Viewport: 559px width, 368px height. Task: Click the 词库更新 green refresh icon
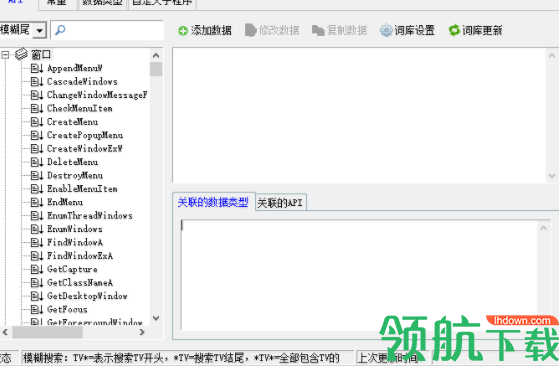[x=454, y=30]
